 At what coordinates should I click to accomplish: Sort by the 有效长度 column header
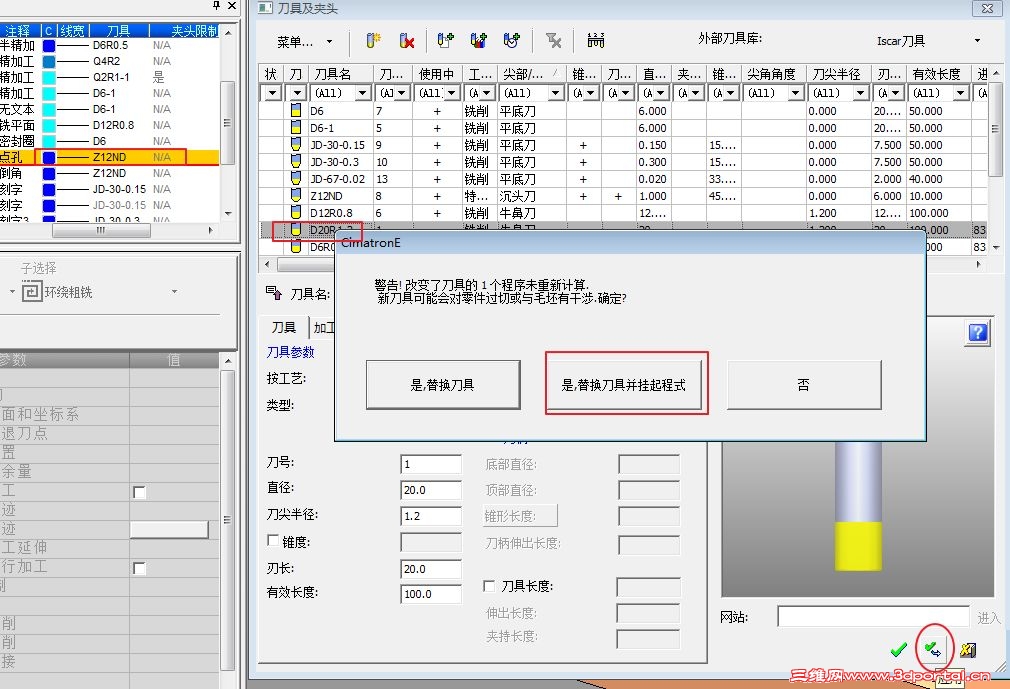(x=938, y=74)
